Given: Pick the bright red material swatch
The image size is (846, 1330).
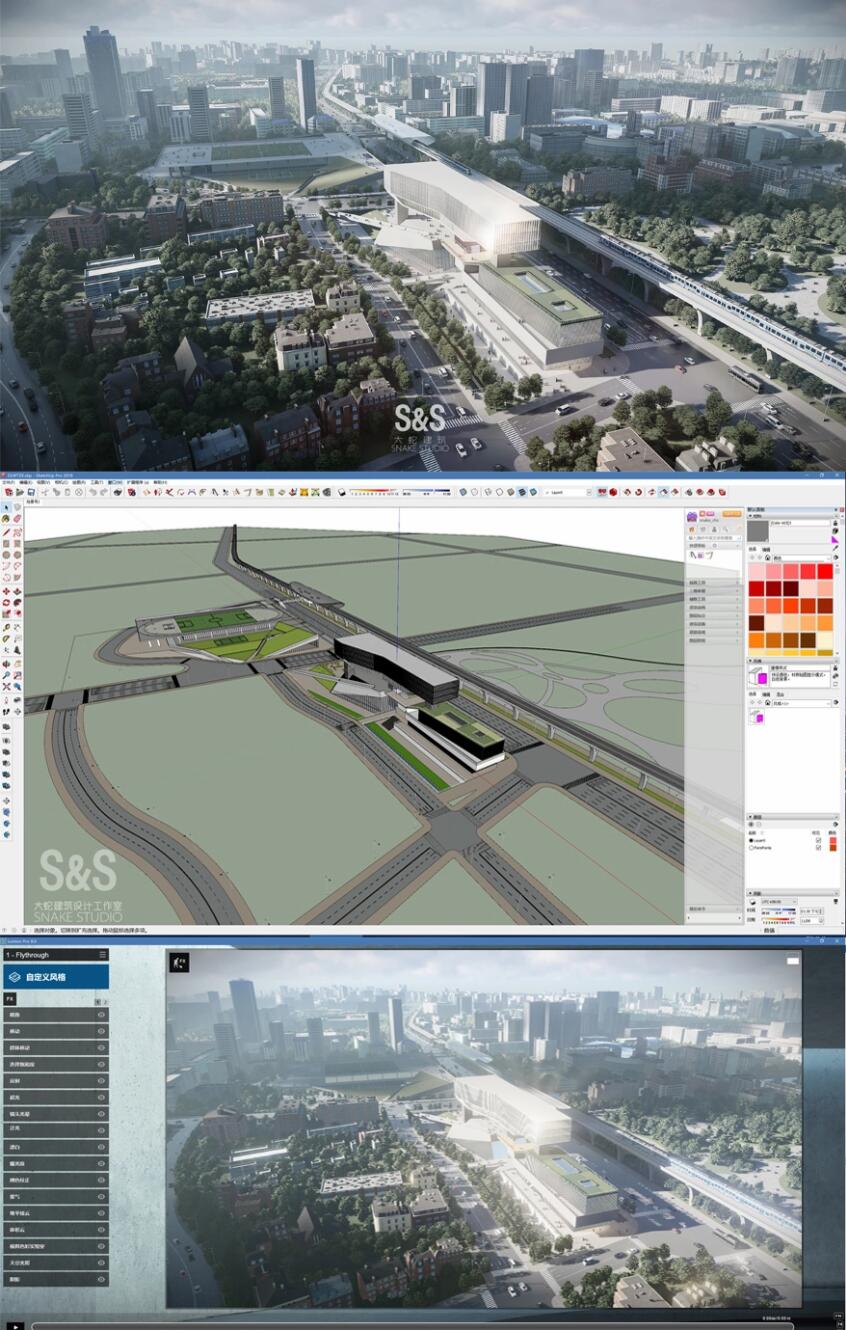Looking at the screenshot, I should [825, 571].
